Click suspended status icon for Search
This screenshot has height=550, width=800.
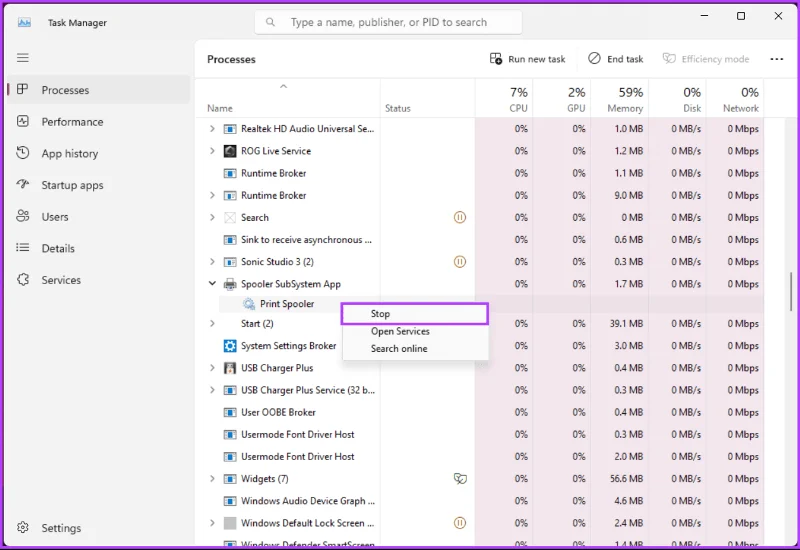(x=460, y=218)
